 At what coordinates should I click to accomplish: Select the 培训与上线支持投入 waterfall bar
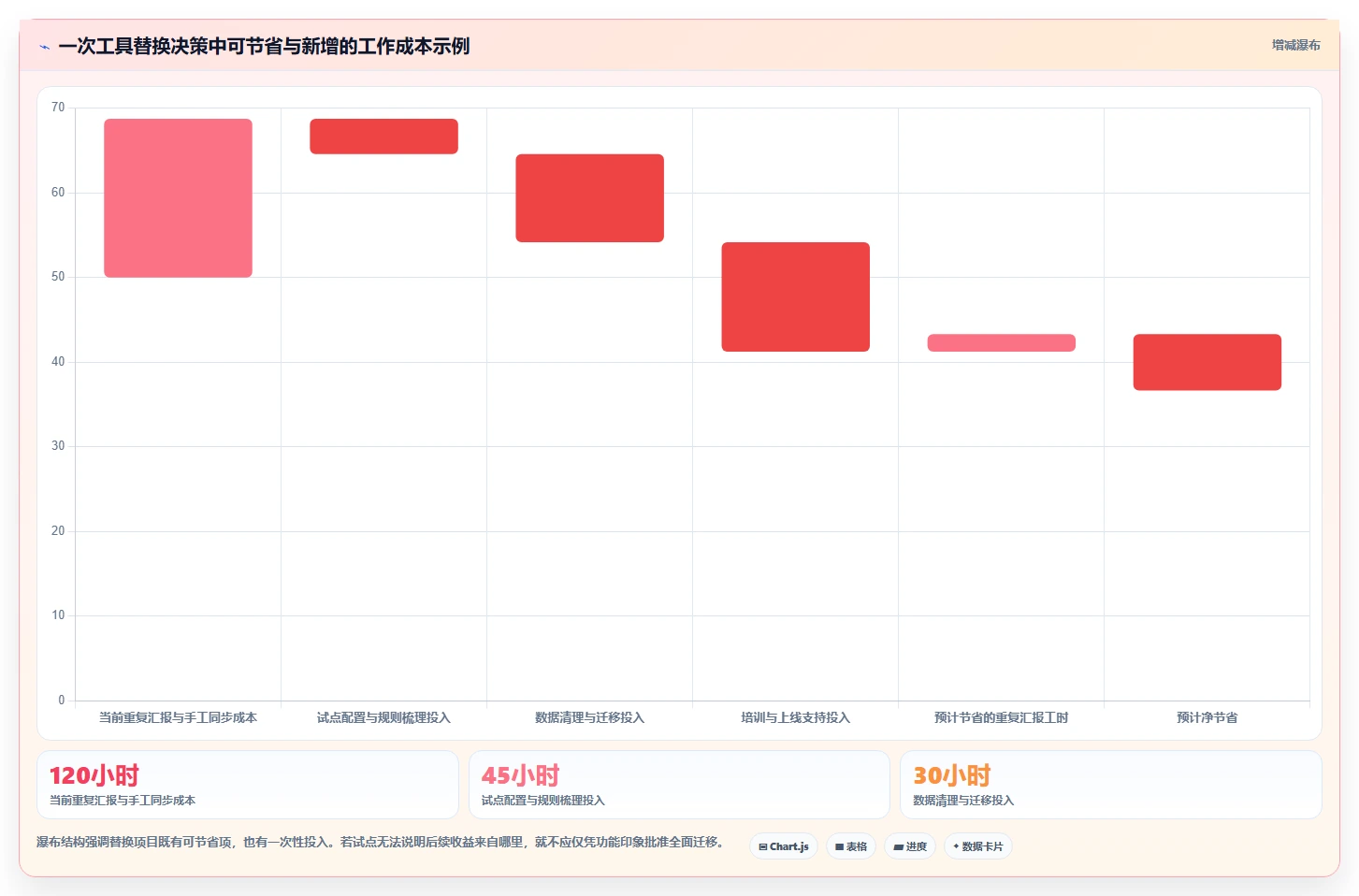795,297
